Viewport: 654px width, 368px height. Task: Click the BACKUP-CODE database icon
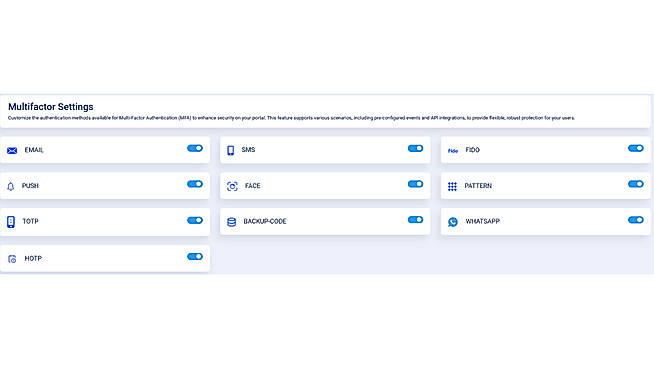tap(231, 222)
